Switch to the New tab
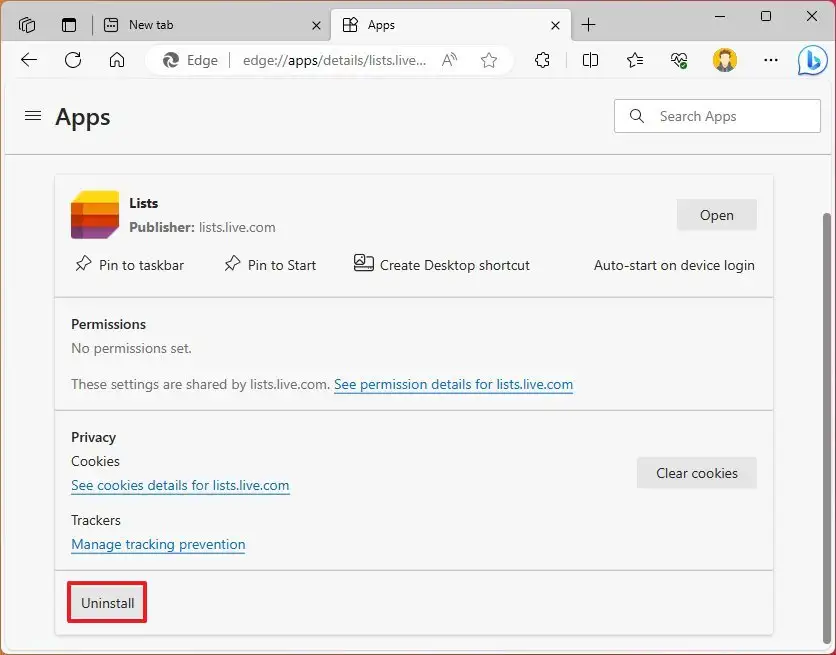This screenshot has width=836, height=655. coord(151,24)
